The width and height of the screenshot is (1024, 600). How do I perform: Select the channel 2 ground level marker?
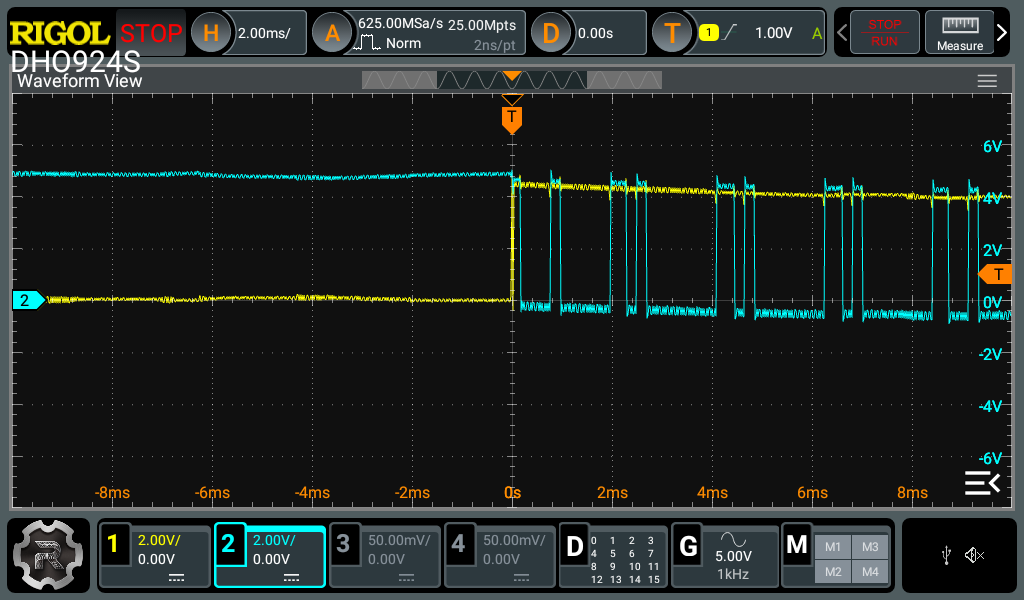click(27, 299)
